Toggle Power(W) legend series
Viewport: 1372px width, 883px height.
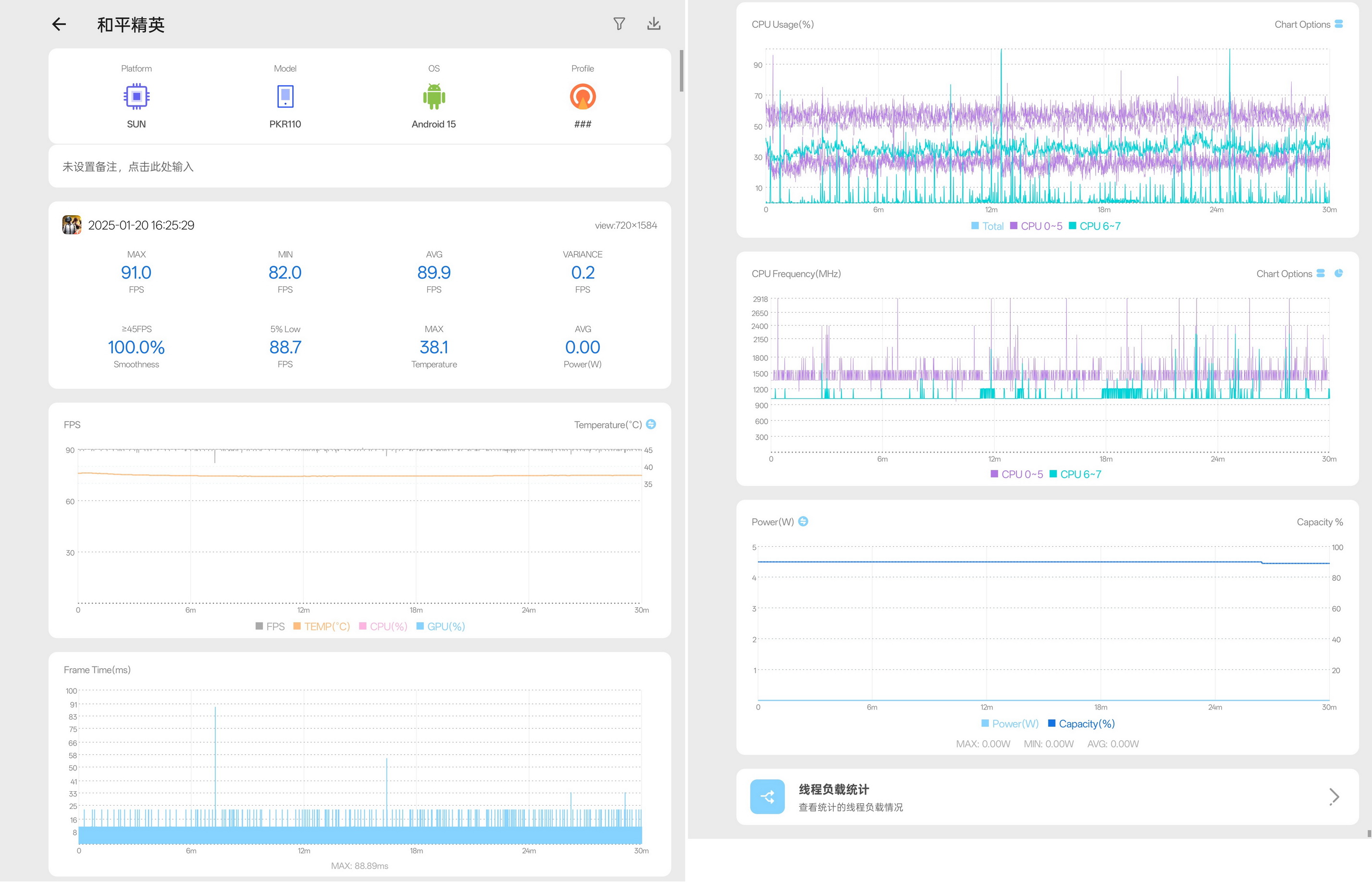coord(1010,724)
